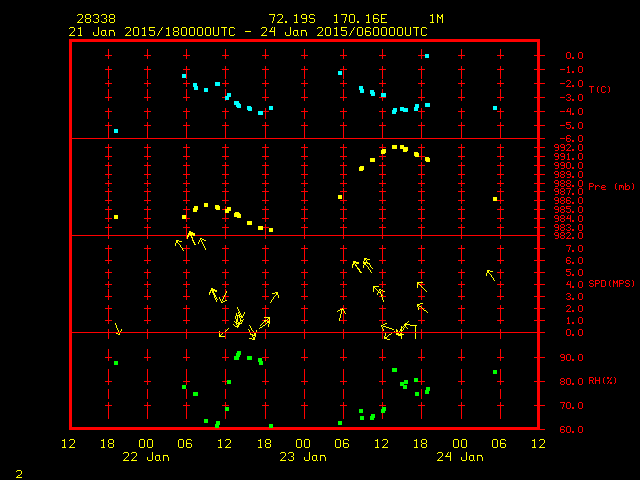640x480 pixels.
Task: Click the leftmost wind arrow near zero
Action: [118, 328]
